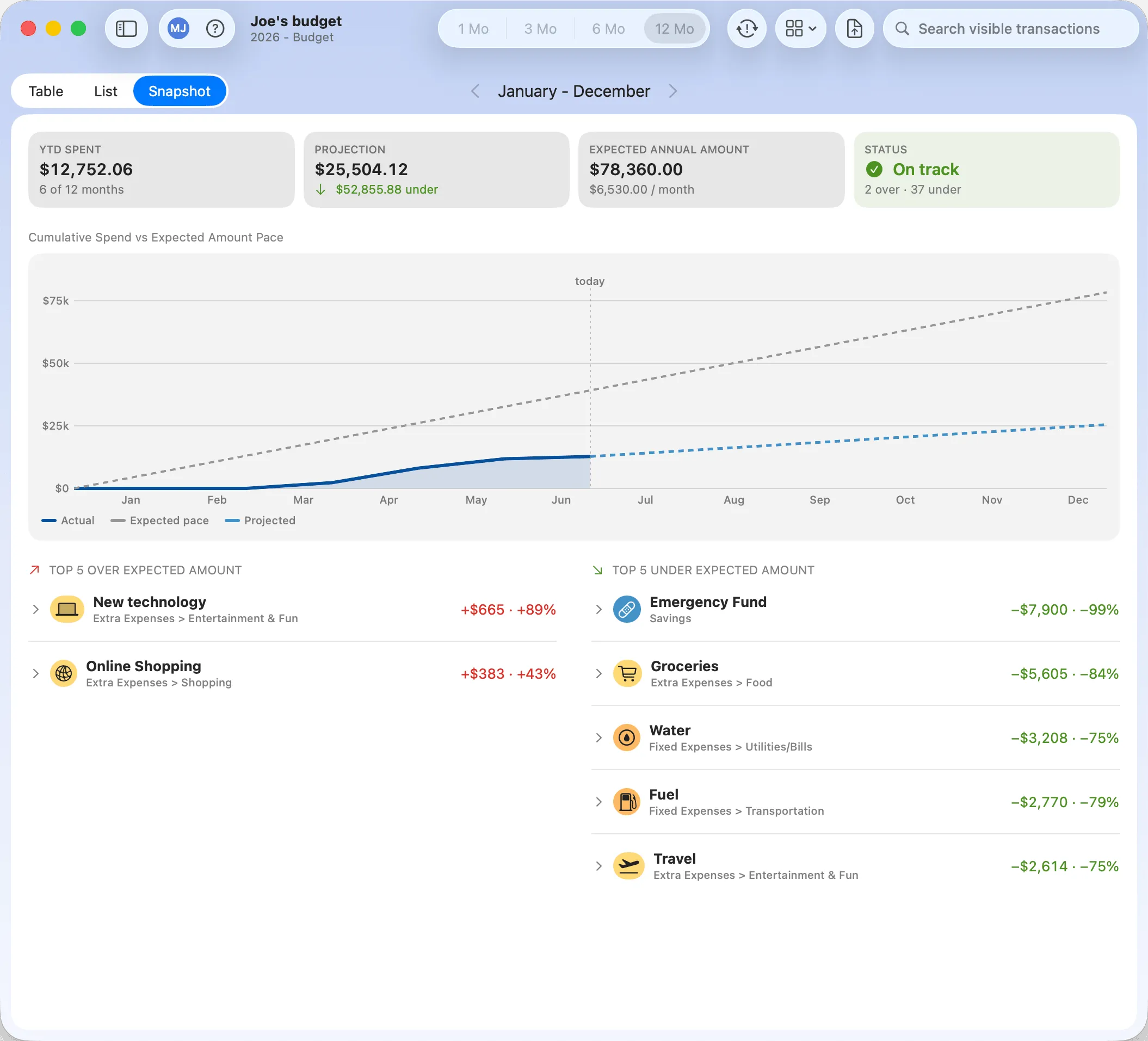The image size is (1148, 1041).
Task: Click the January - December period label
Action: [x=573, y=91]
